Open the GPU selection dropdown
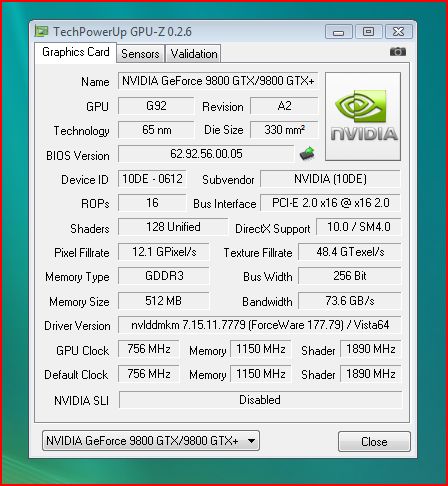Image resolution: width=448 pixels, height=486 pixels. (x=151, y=441)
